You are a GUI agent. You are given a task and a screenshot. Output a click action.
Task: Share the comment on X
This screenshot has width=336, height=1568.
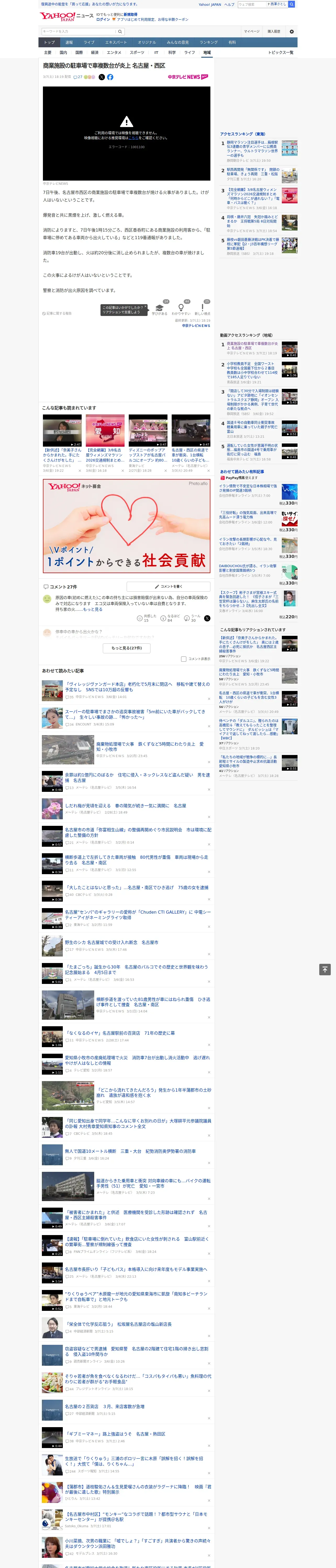(207, 618)
